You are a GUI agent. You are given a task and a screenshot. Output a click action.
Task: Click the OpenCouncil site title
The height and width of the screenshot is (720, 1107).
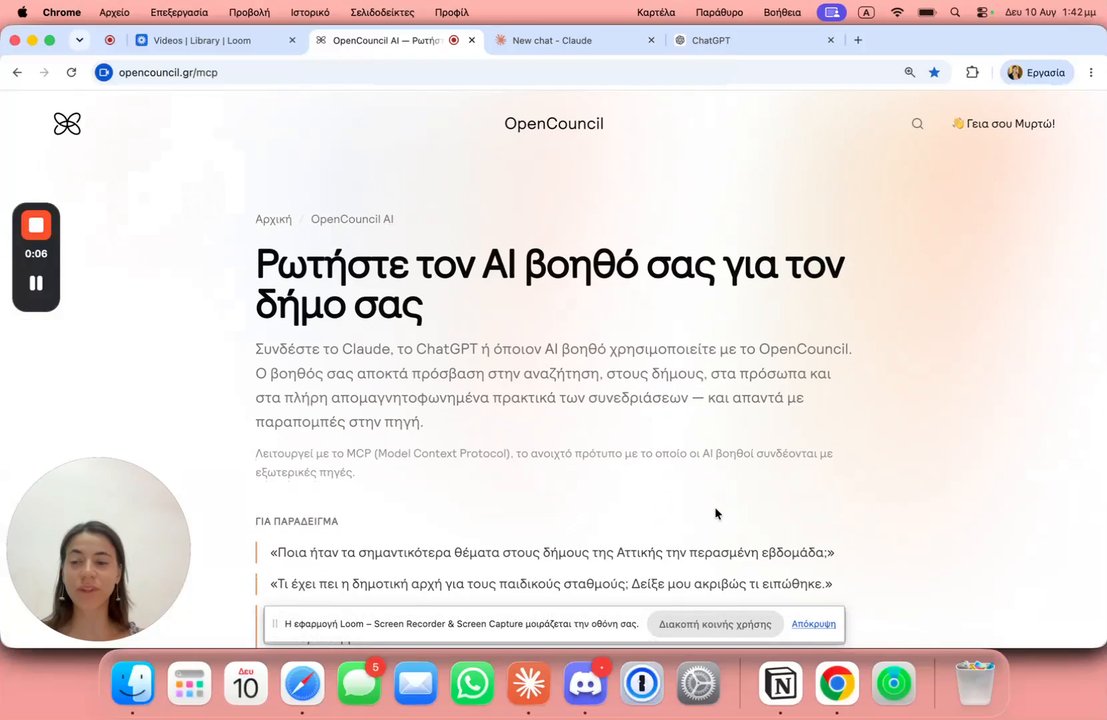click(554, 124)
